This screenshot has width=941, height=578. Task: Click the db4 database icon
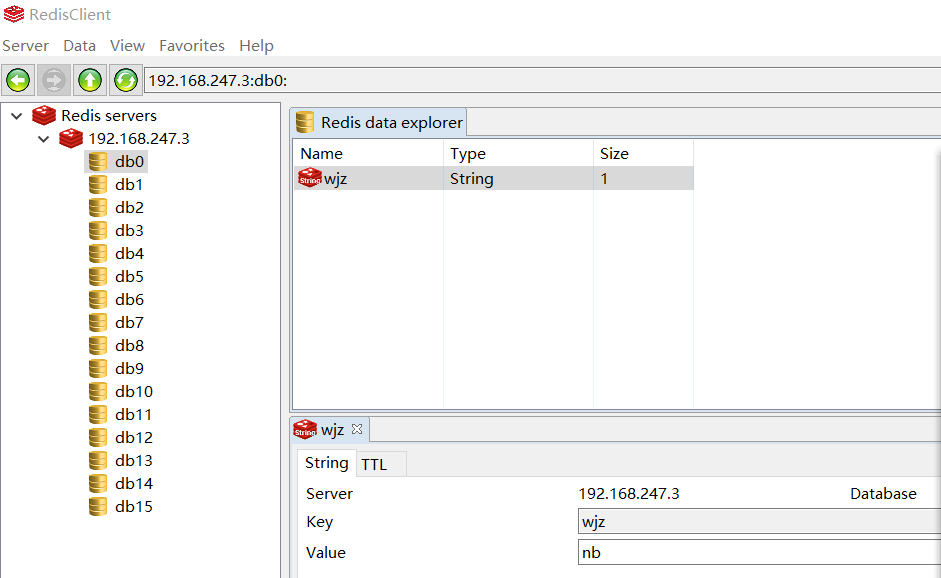tap(98, 253)
